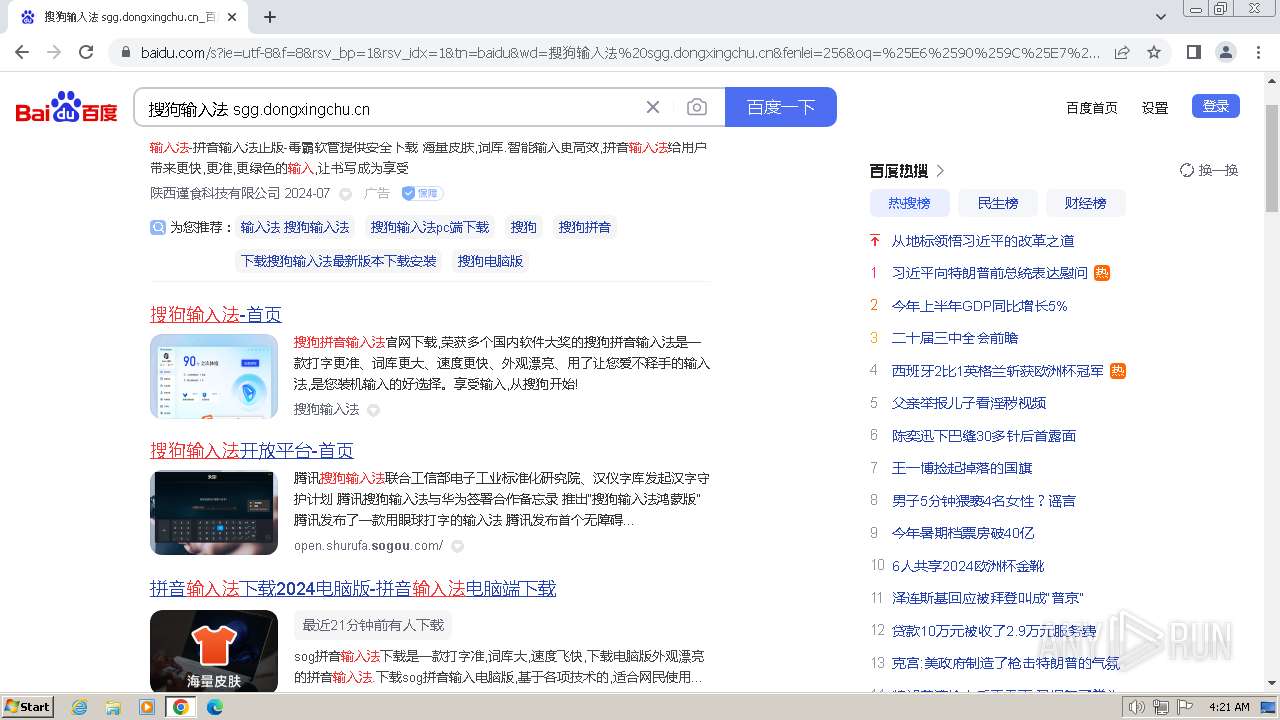Click scrollbar down arrow
Image resolution: width=1280 pixels, height=720 pixels.
point(1272,684)
